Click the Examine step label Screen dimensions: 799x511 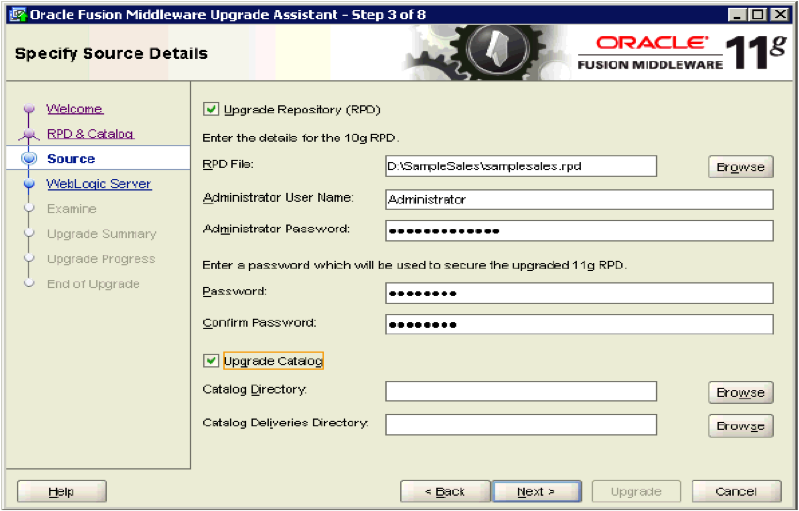(x=71, y=208)
